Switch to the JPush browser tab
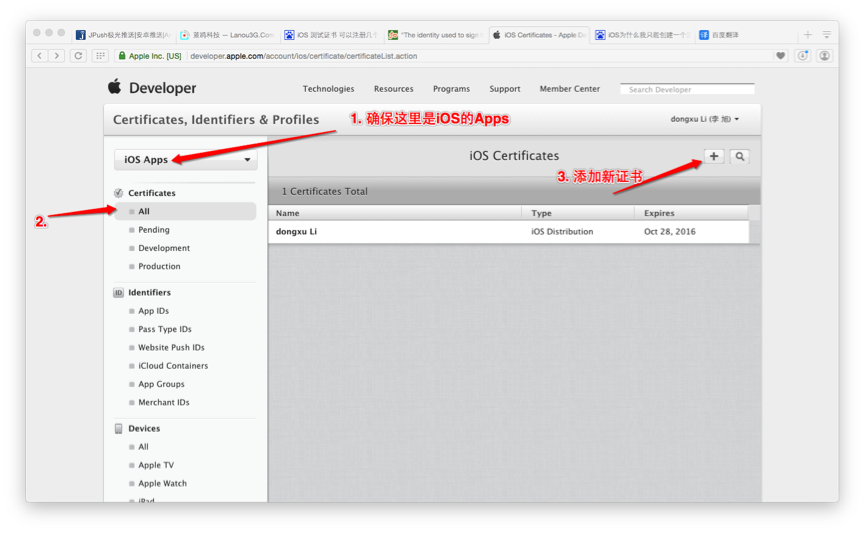Viewport: 865px width, 533px height. [x=124, y=35]
